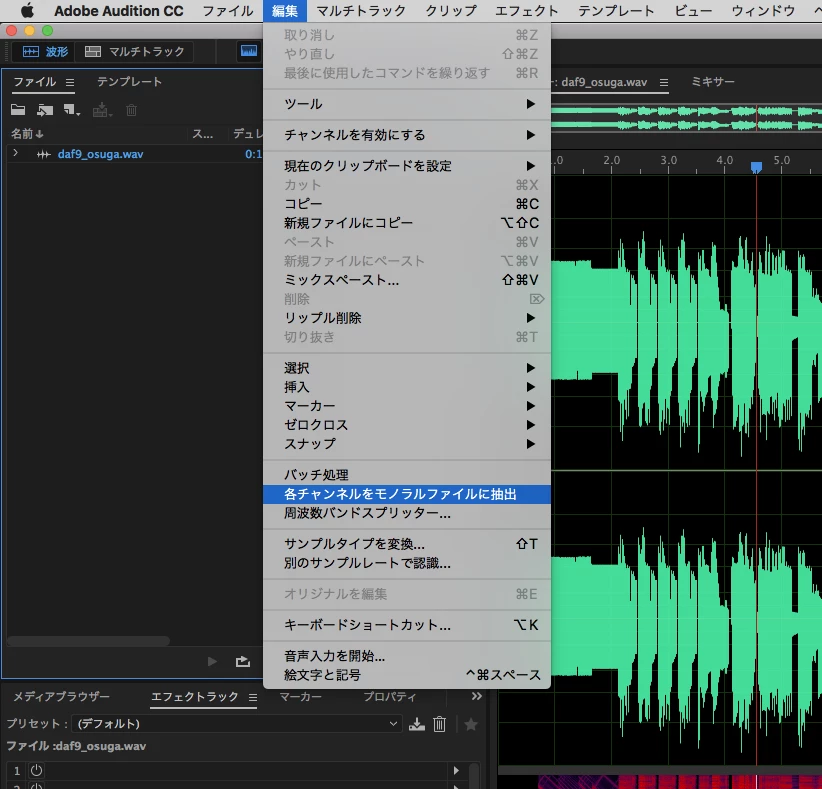Open the クリップ menu
The height and width of the screenshot is (789, 822).
click(x=451, y=10)
